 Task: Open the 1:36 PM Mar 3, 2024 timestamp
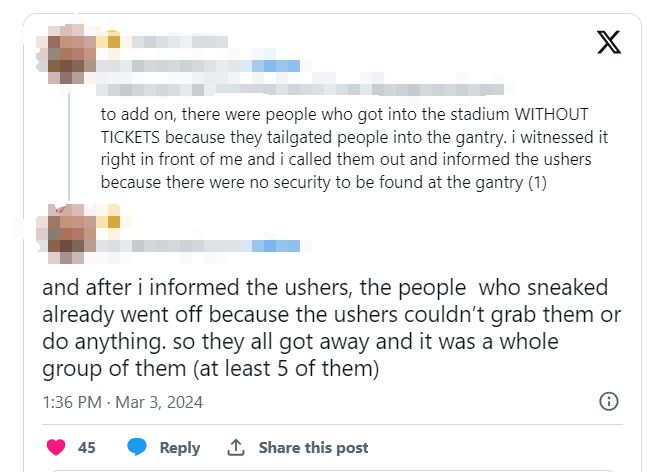pyautogui.click(x=123, y=402)
